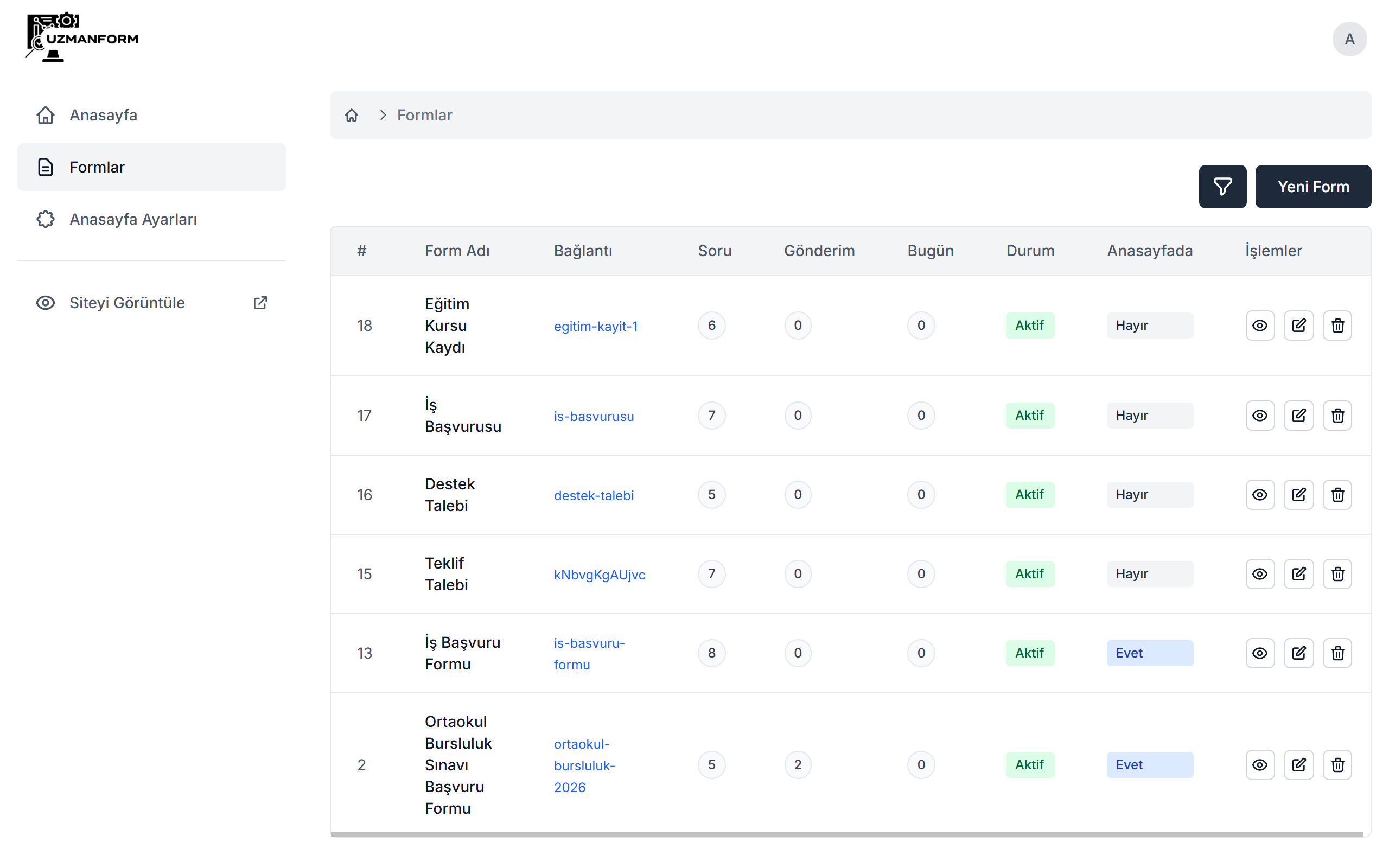Edit the İş Başvurusu form
Screen dimensions: 1389x868
(x=1298, y=416)
